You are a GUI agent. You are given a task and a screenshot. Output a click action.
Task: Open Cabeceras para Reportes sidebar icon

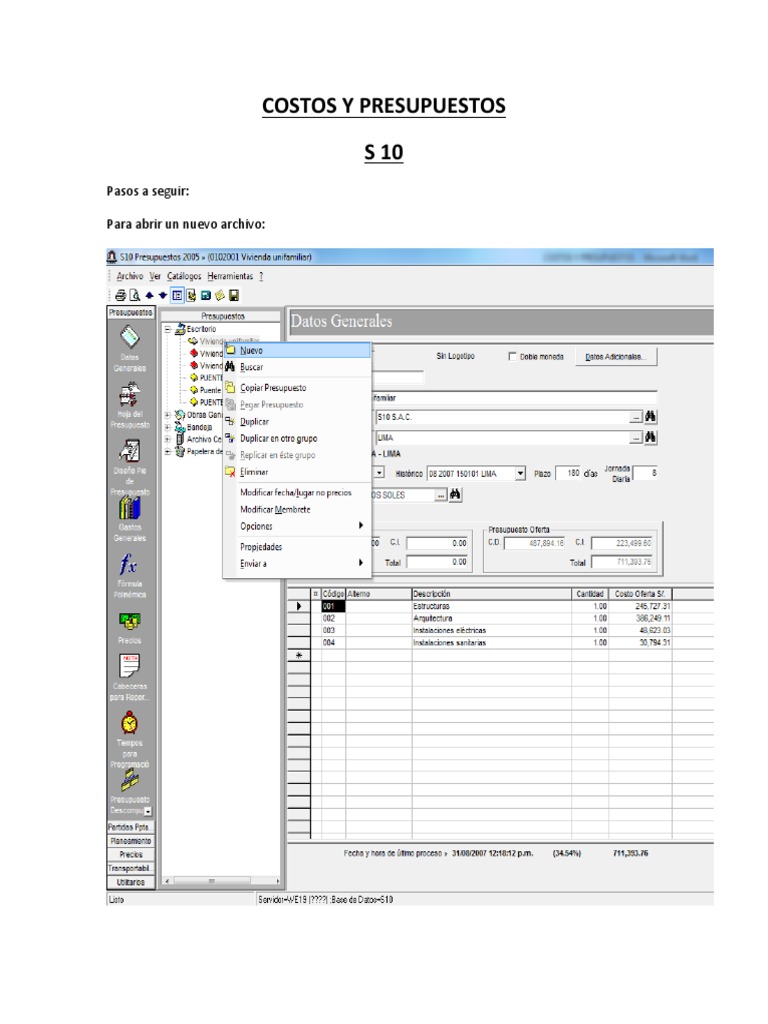tap(129, 677)
